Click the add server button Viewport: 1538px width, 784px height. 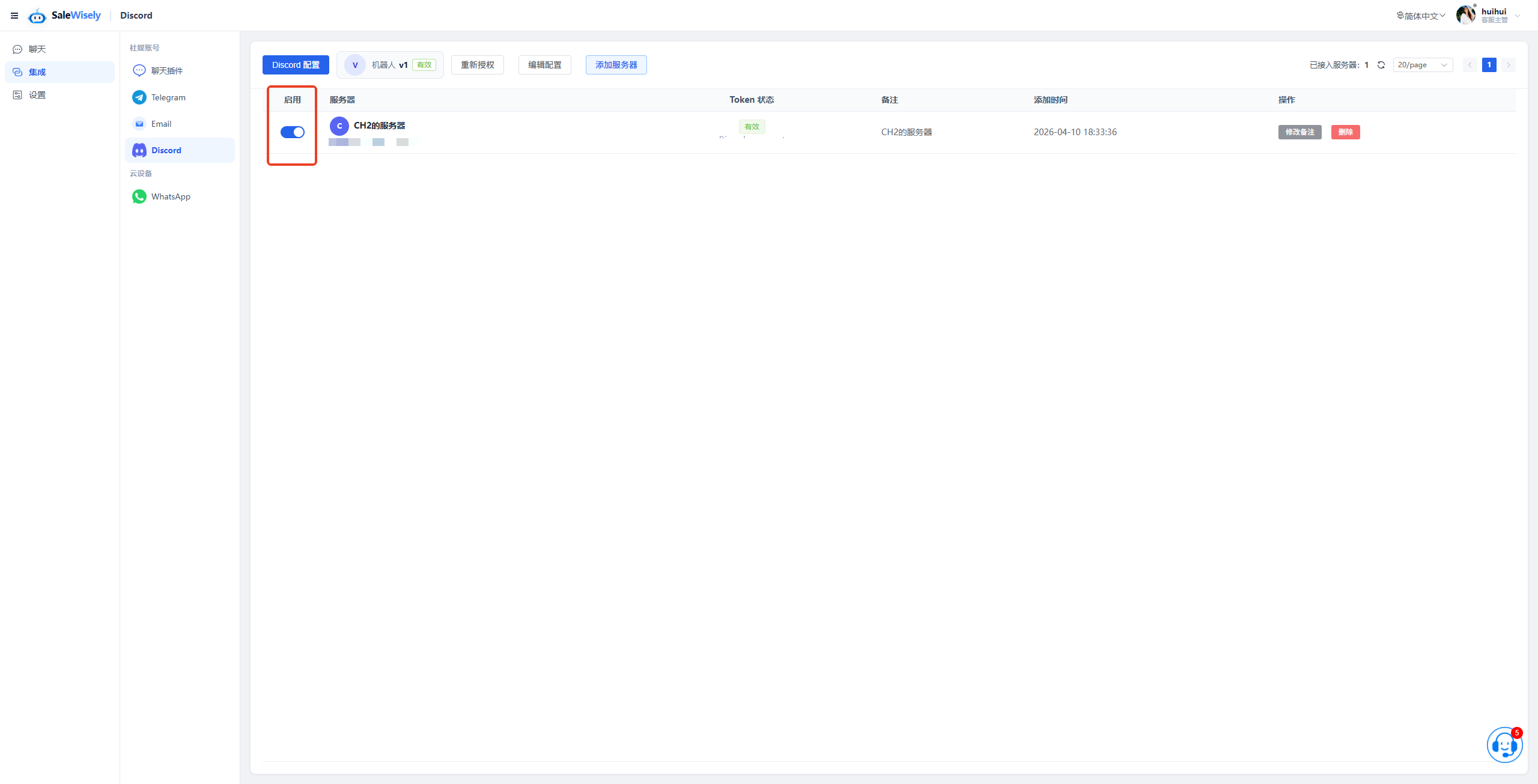[x=616, y=65]
